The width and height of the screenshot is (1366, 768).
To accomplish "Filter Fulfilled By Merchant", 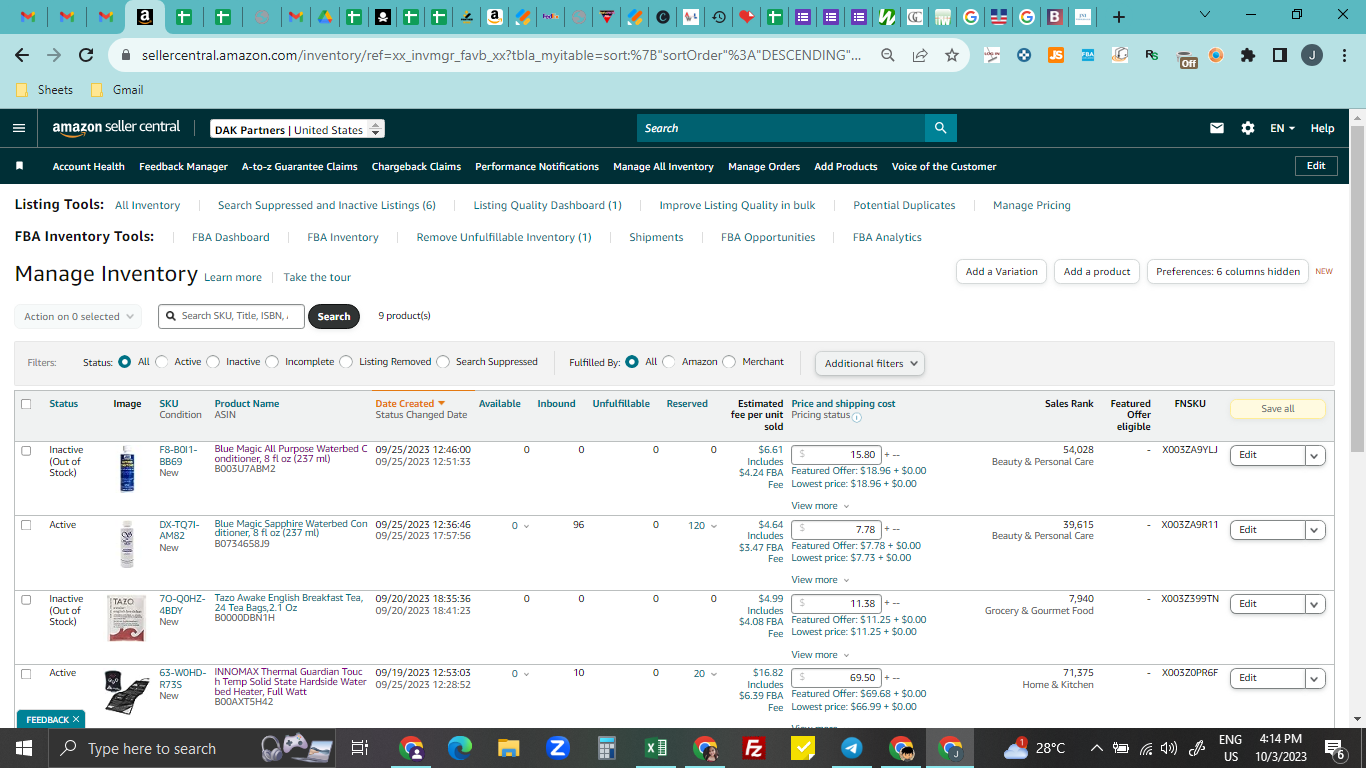I will tap(729, 362).
